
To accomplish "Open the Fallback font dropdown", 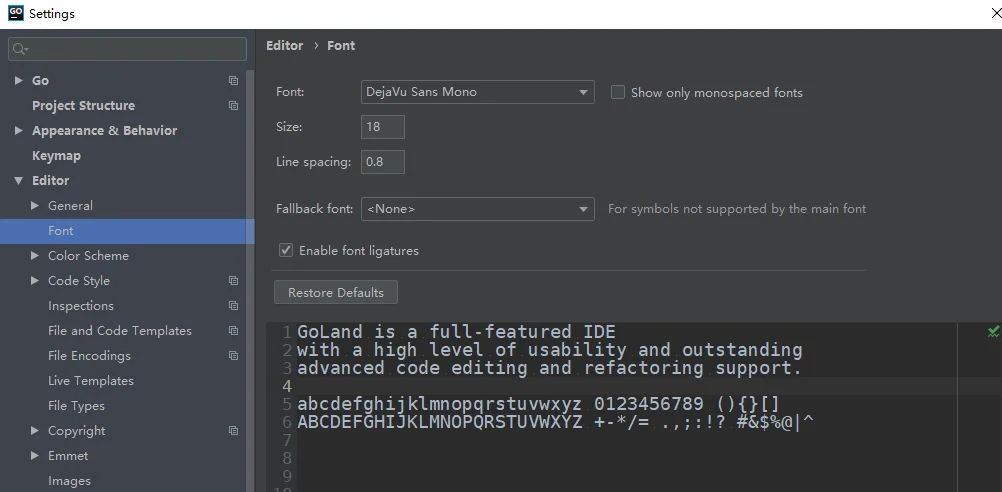I will click(x=477, y=209).
